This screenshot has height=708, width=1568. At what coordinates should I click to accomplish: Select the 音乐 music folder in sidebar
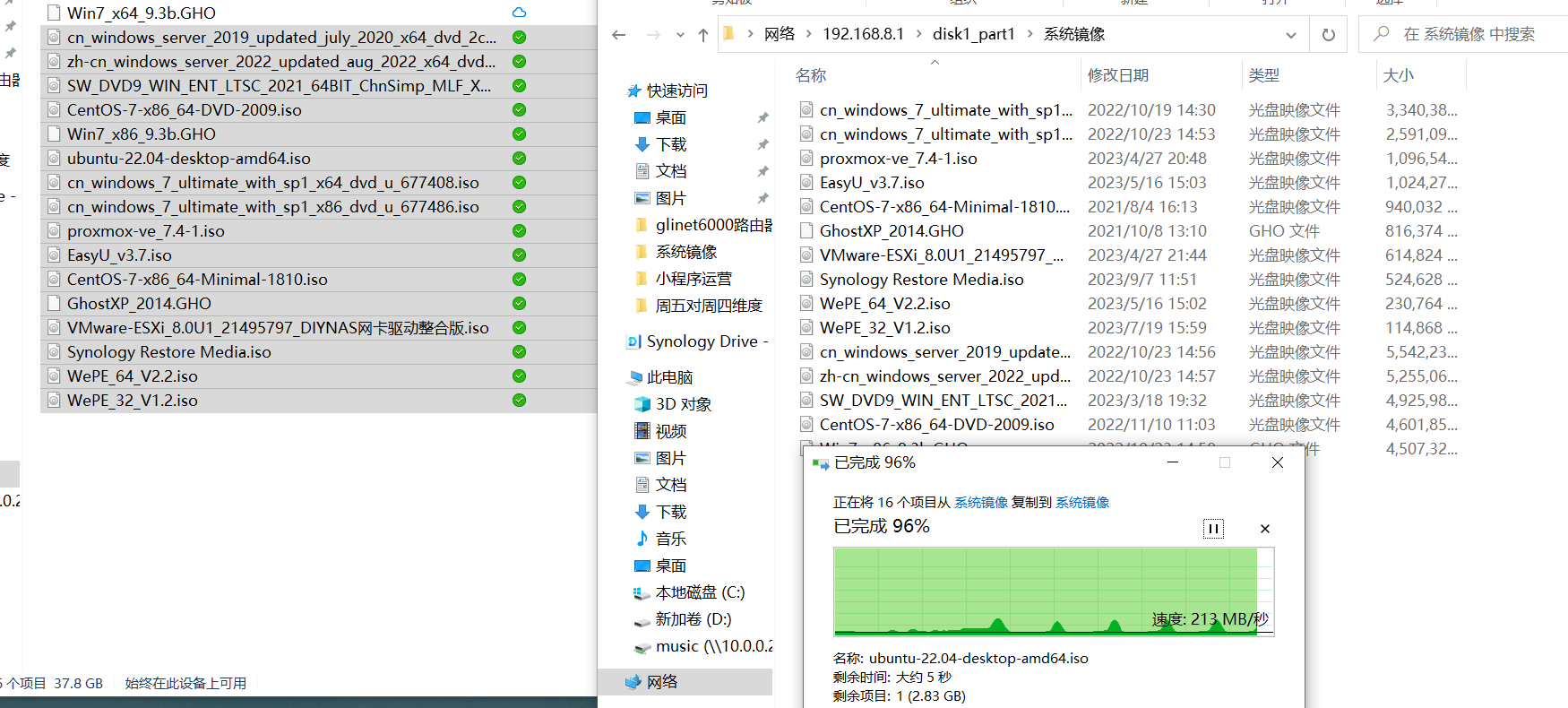pos(670,539)
